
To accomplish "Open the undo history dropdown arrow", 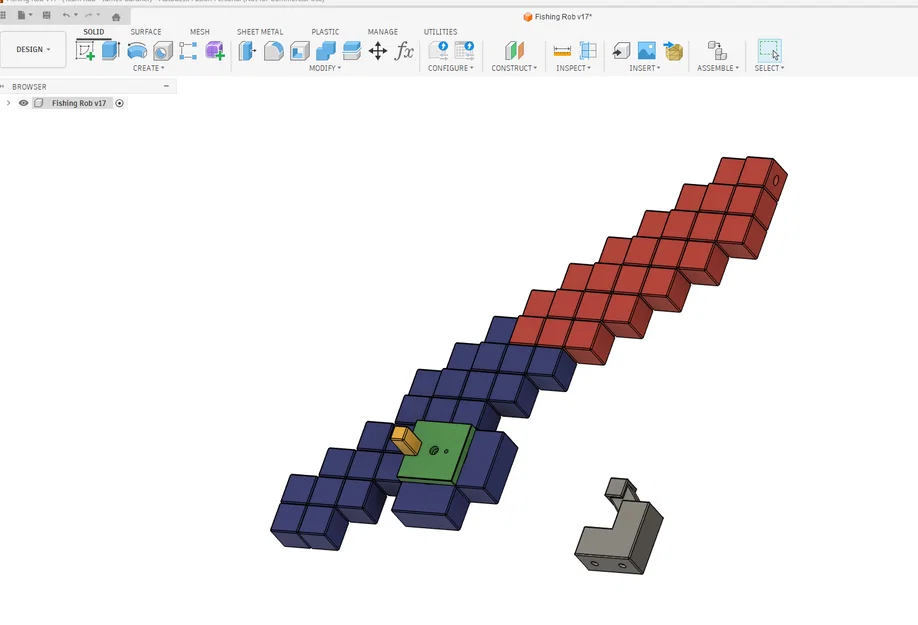I will click(x=76, y=15).
